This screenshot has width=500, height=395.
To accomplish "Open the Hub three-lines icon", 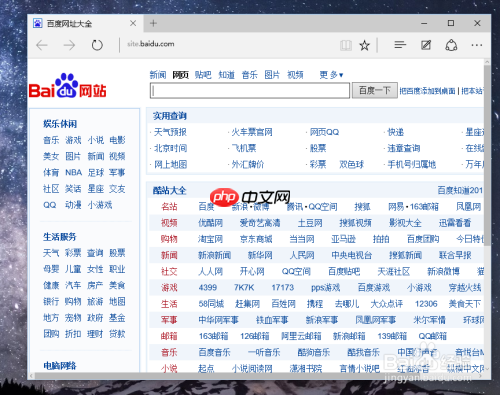I will tap(400, 45).
